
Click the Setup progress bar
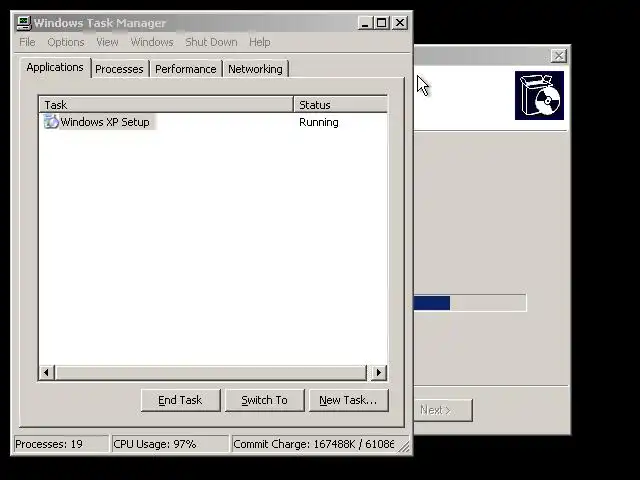pyautogui.click(x=470, y=303)
